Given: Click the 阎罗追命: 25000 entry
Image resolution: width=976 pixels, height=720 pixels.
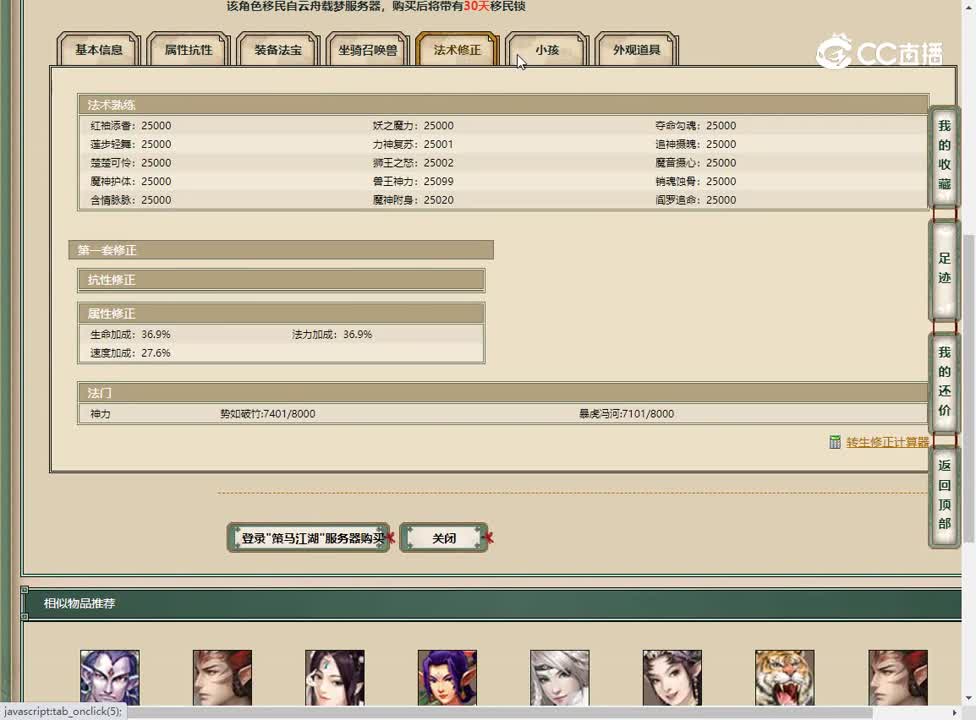Looking at the screenshot, I should (696, 200).
